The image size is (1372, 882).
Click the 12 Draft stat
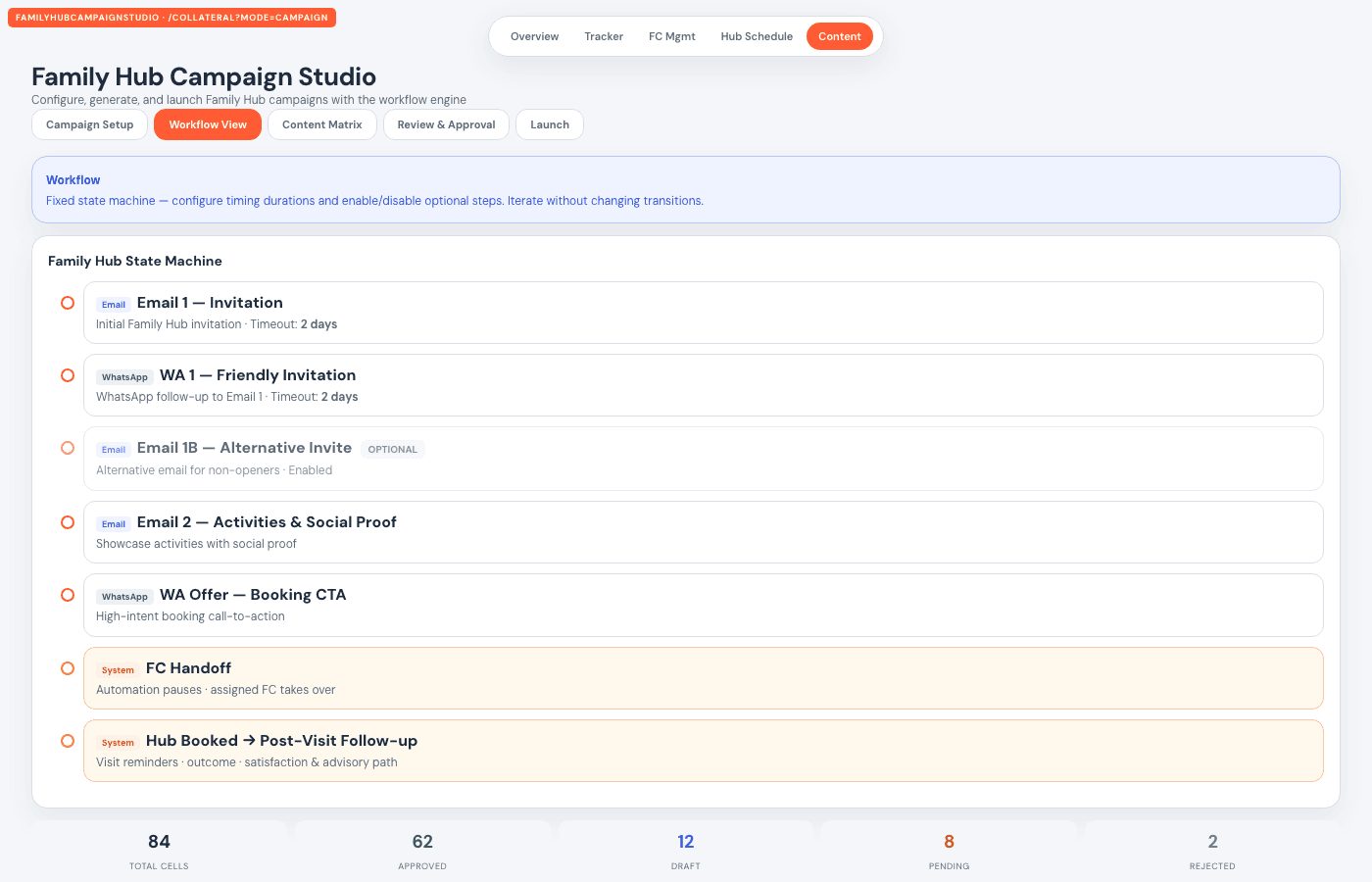[x=686, y=851]
